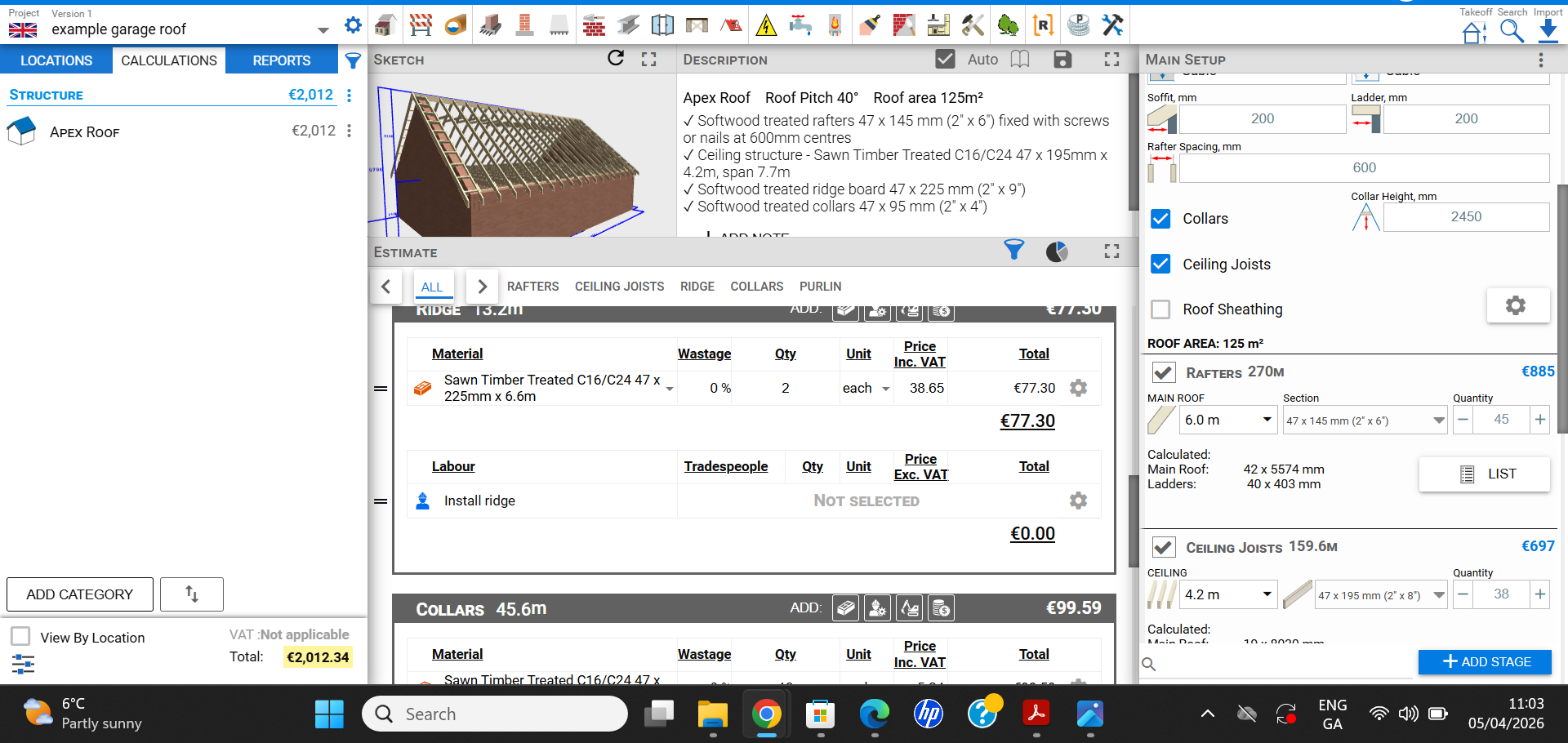Select the electrical works icon
The image size is (1568, 743).
[x=766, y=24]
